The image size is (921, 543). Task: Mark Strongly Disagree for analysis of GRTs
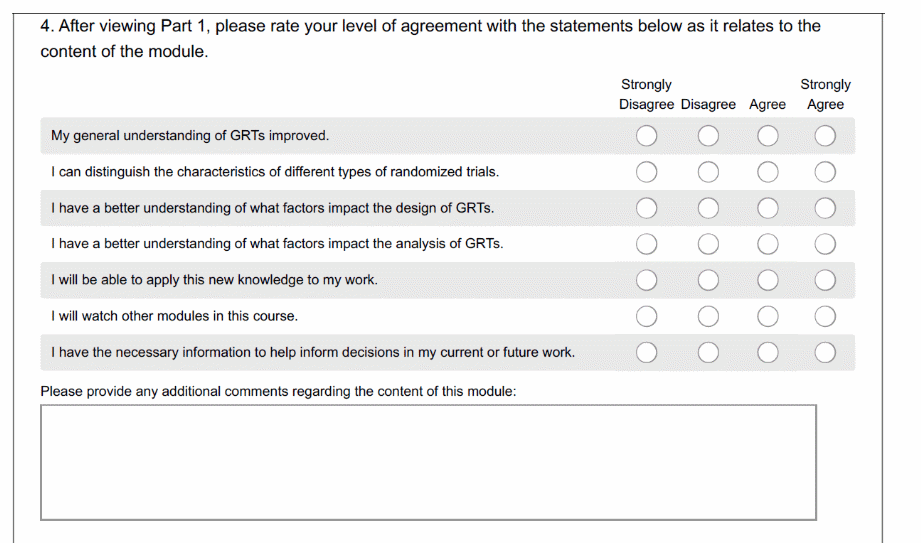coord(646,244)
